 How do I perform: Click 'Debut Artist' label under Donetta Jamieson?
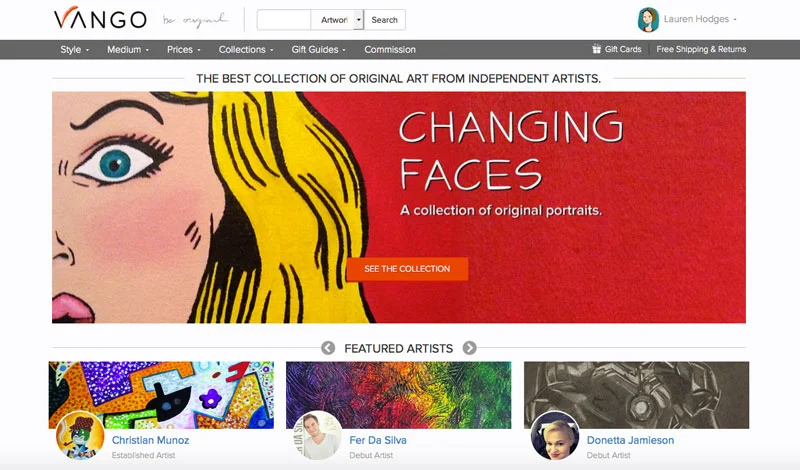coord(608,455)
